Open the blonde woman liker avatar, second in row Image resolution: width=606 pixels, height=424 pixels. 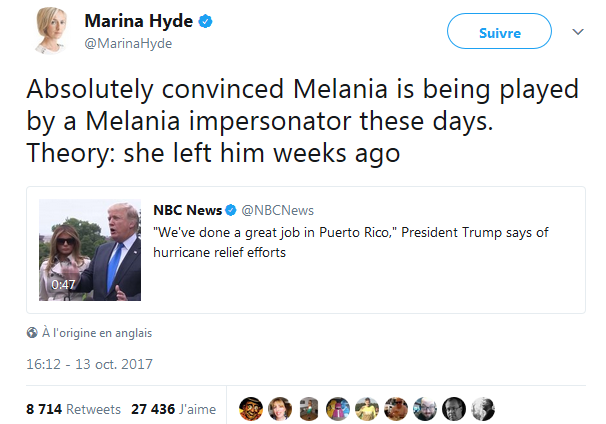tap(280, 409)
